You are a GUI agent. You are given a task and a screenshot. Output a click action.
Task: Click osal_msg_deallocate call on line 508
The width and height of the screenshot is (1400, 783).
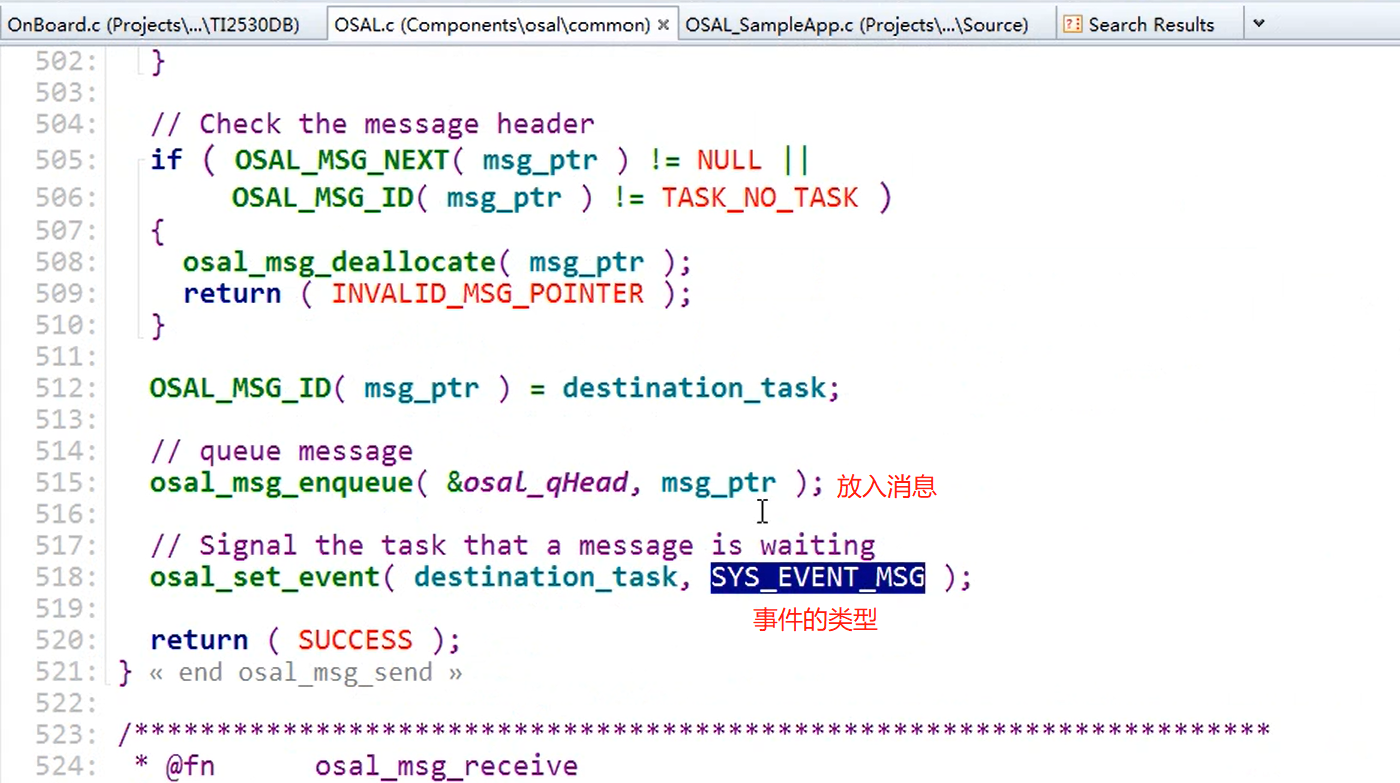click(339, 262)
